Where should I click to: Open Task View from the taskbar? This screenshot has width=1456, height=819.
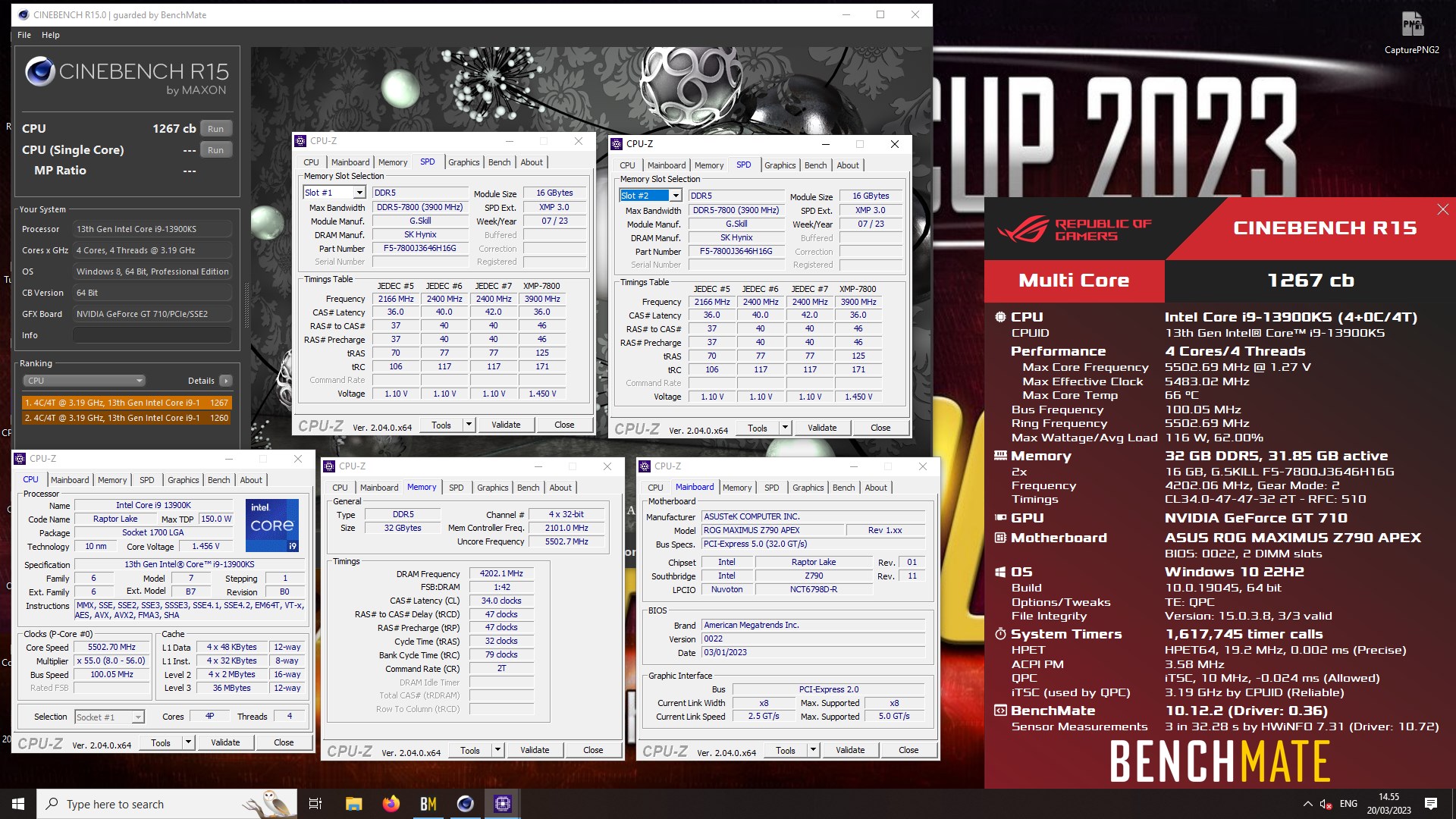tap(315, 804)
